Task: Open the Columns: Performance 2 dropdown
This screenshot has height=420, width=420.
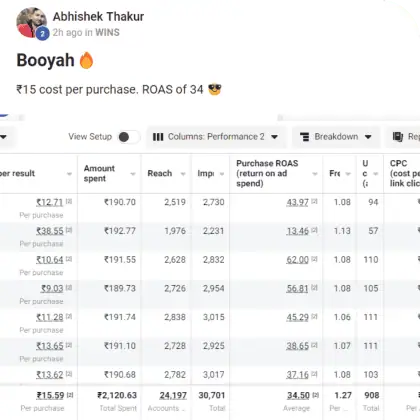Action: pyautogui.click(x=215, y=137)
